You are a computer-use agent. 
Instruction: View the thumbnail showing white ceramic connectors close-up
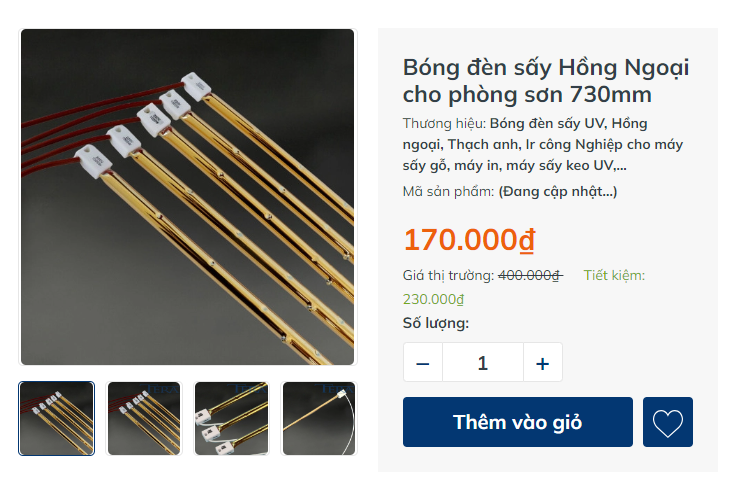tap(231, 418)
